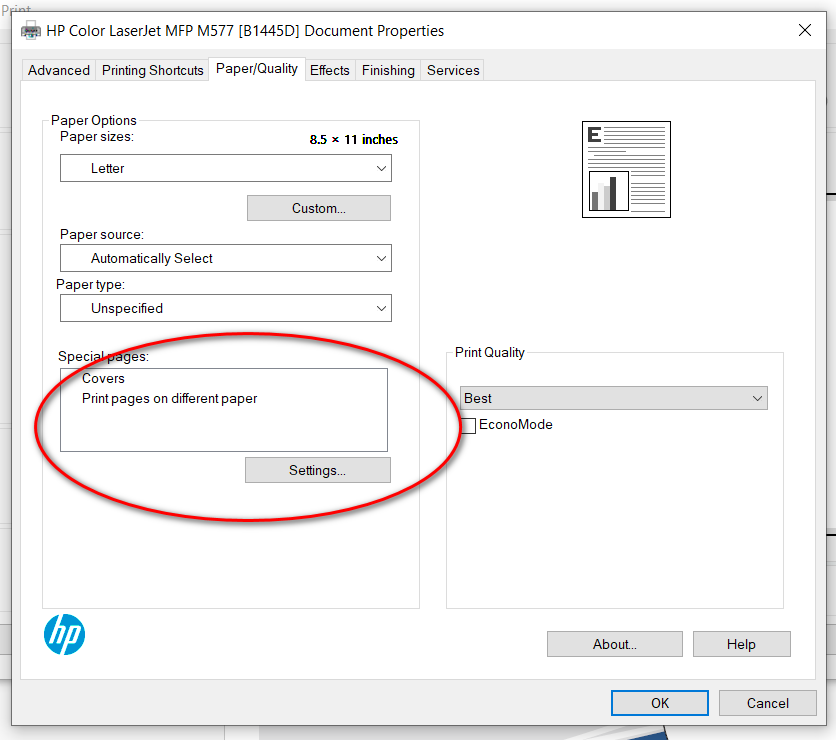Switch to the Finishing tab
The height and width of the screenshot is (740, 836).
(388, 70)
